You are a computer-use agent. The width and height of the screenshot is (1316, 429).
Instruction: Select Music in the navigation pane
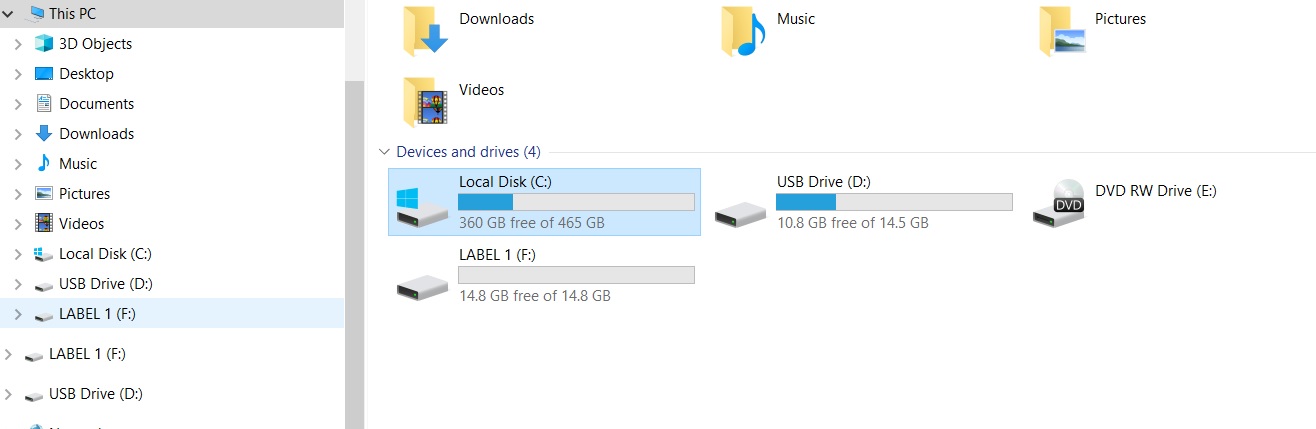coord(78,164)
